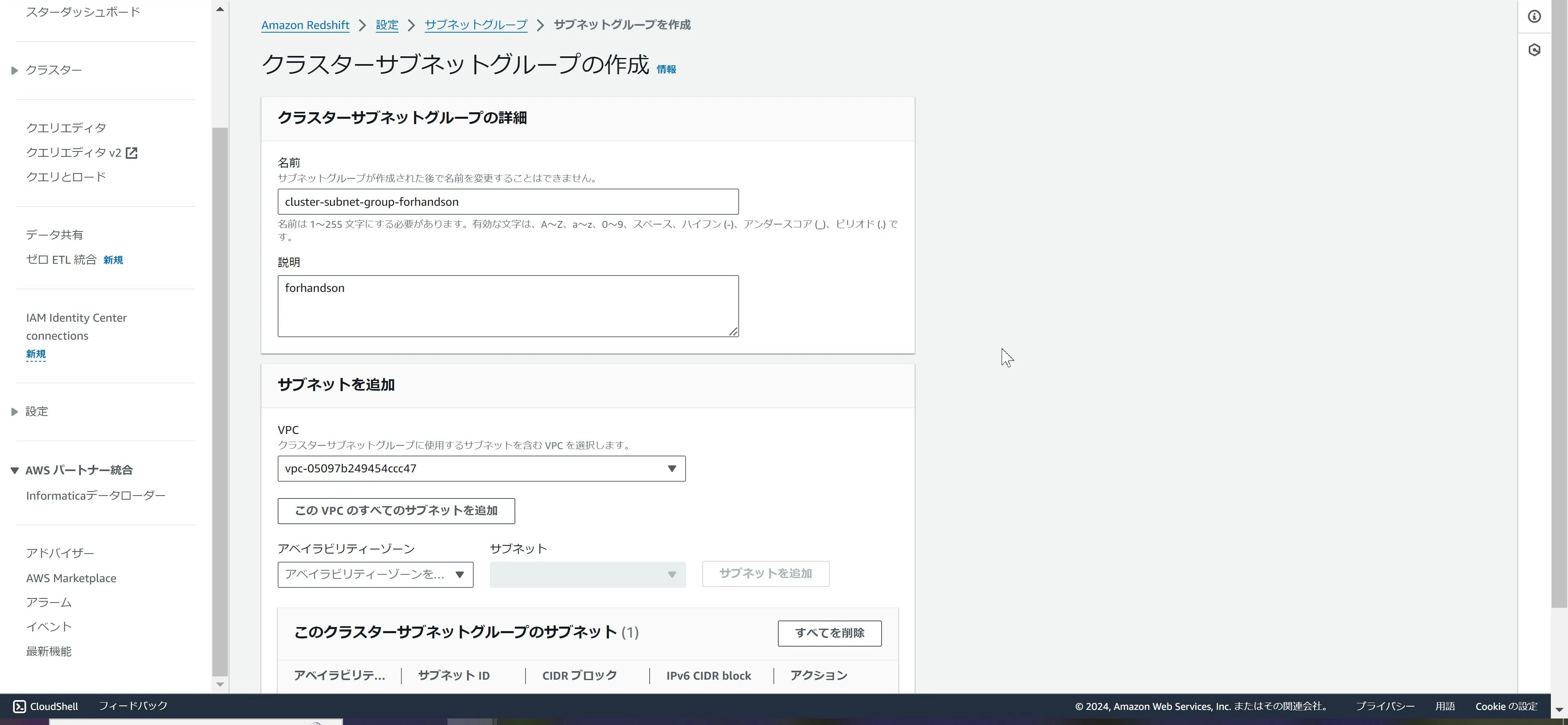Go to the Amazon Redshift breadcrumb link
This screenshot has height=725, width=1568.
[305, 25]
